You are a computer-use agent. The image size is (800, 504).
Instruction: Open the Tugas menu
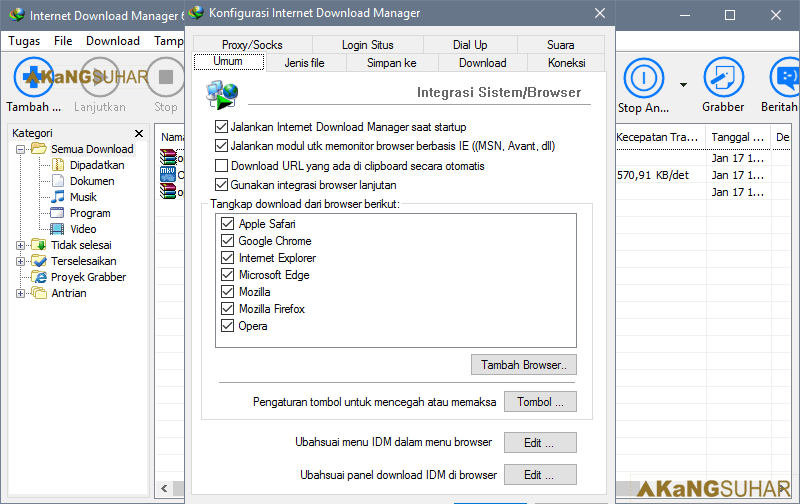24,41
